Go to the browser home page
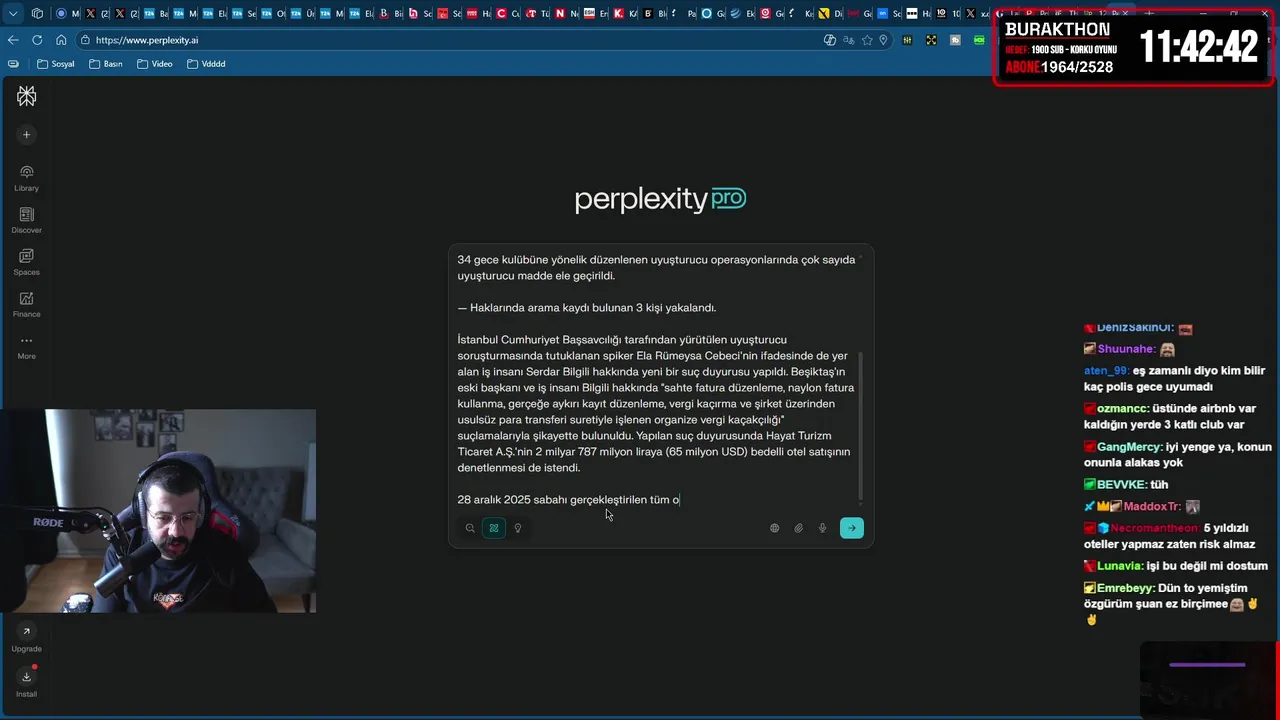Viewport: 1280px width, 720px height. click(61, 40)
